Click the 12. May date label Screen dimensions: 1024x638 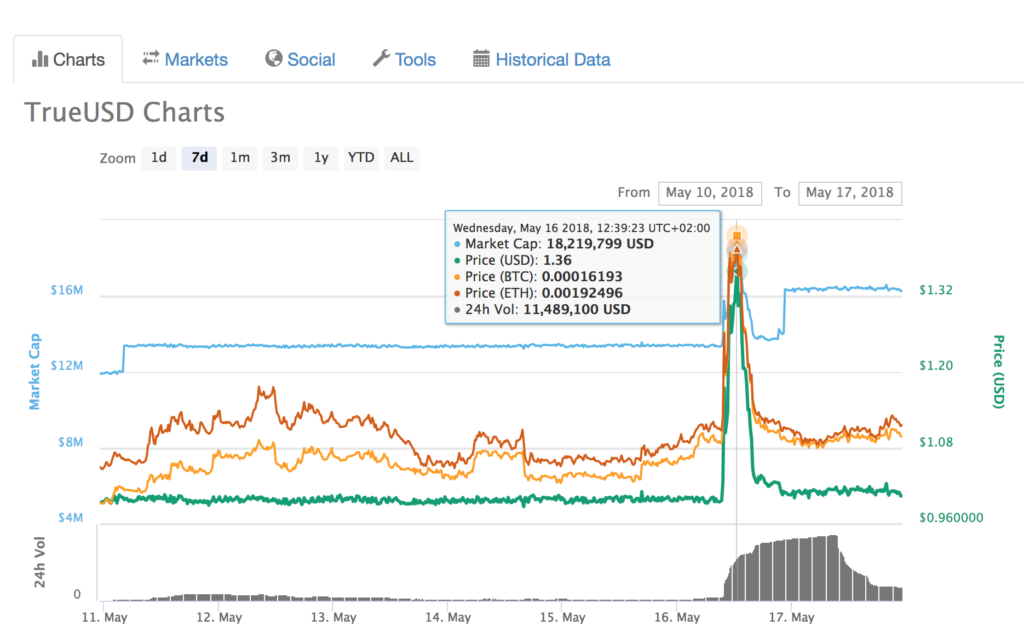click(x=219, y=617)
